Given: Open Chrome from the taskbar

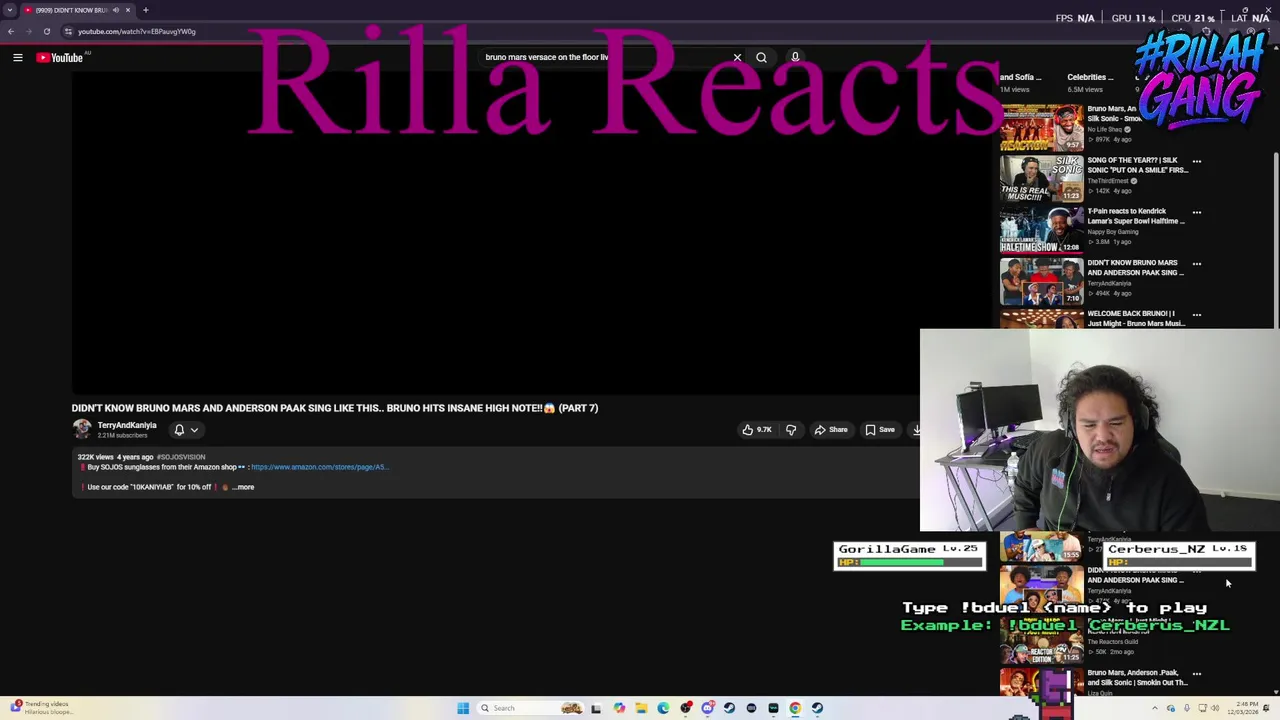Looking at the screenshot, I should [x=795, y=708].
